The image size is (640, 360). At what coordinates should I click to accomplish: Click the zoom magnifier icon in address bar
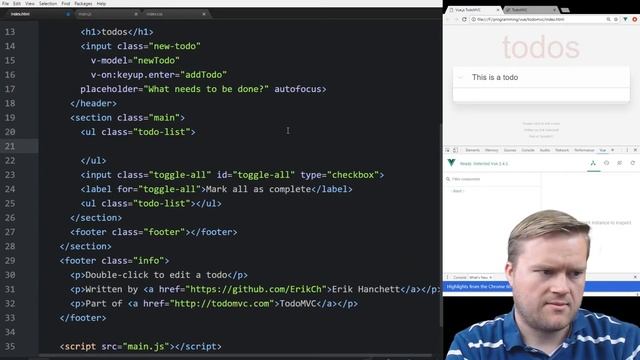pos(608,19)
